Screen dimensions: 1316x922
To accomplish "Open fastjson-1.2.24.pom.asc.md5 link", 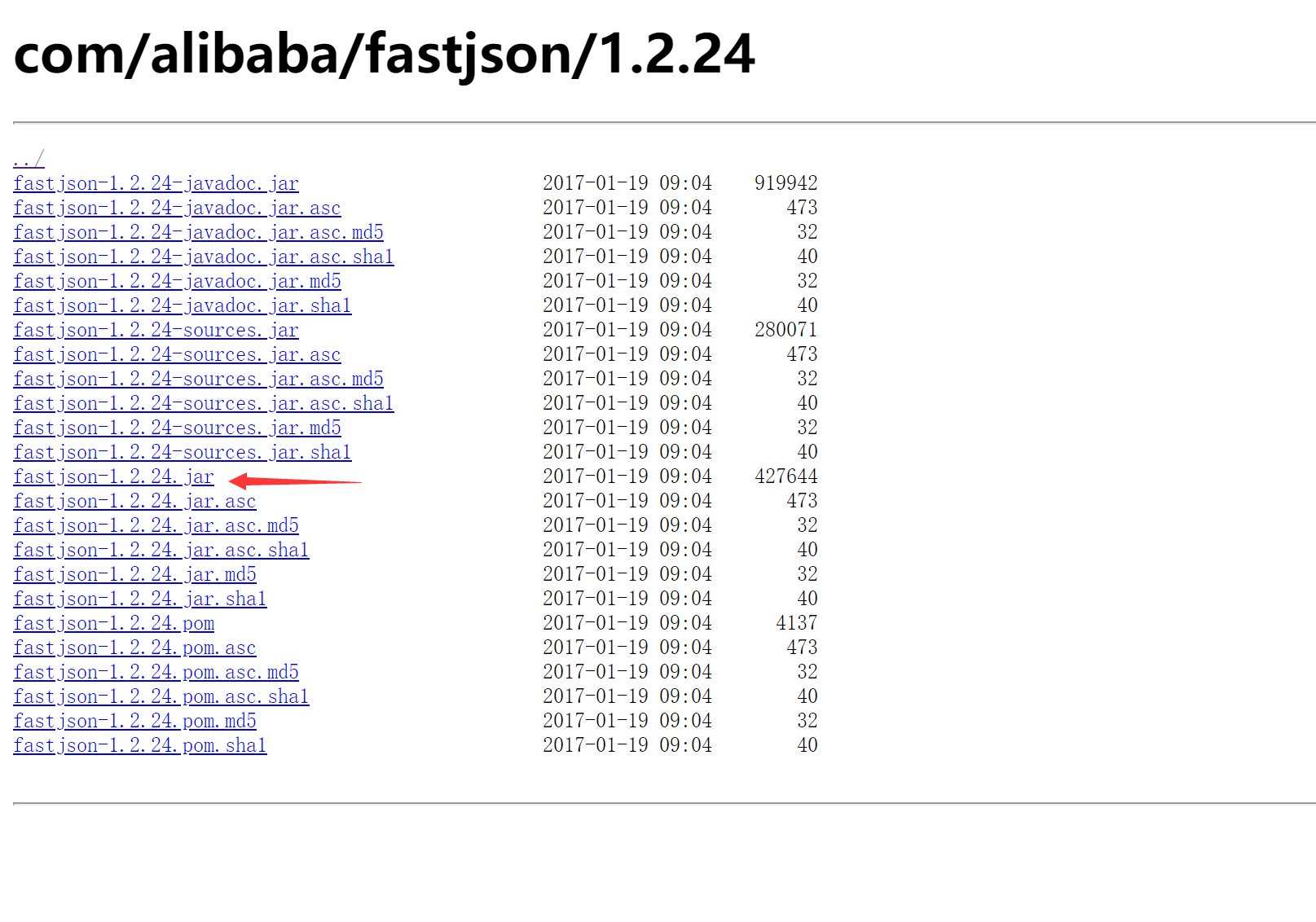I will [156, 672].
